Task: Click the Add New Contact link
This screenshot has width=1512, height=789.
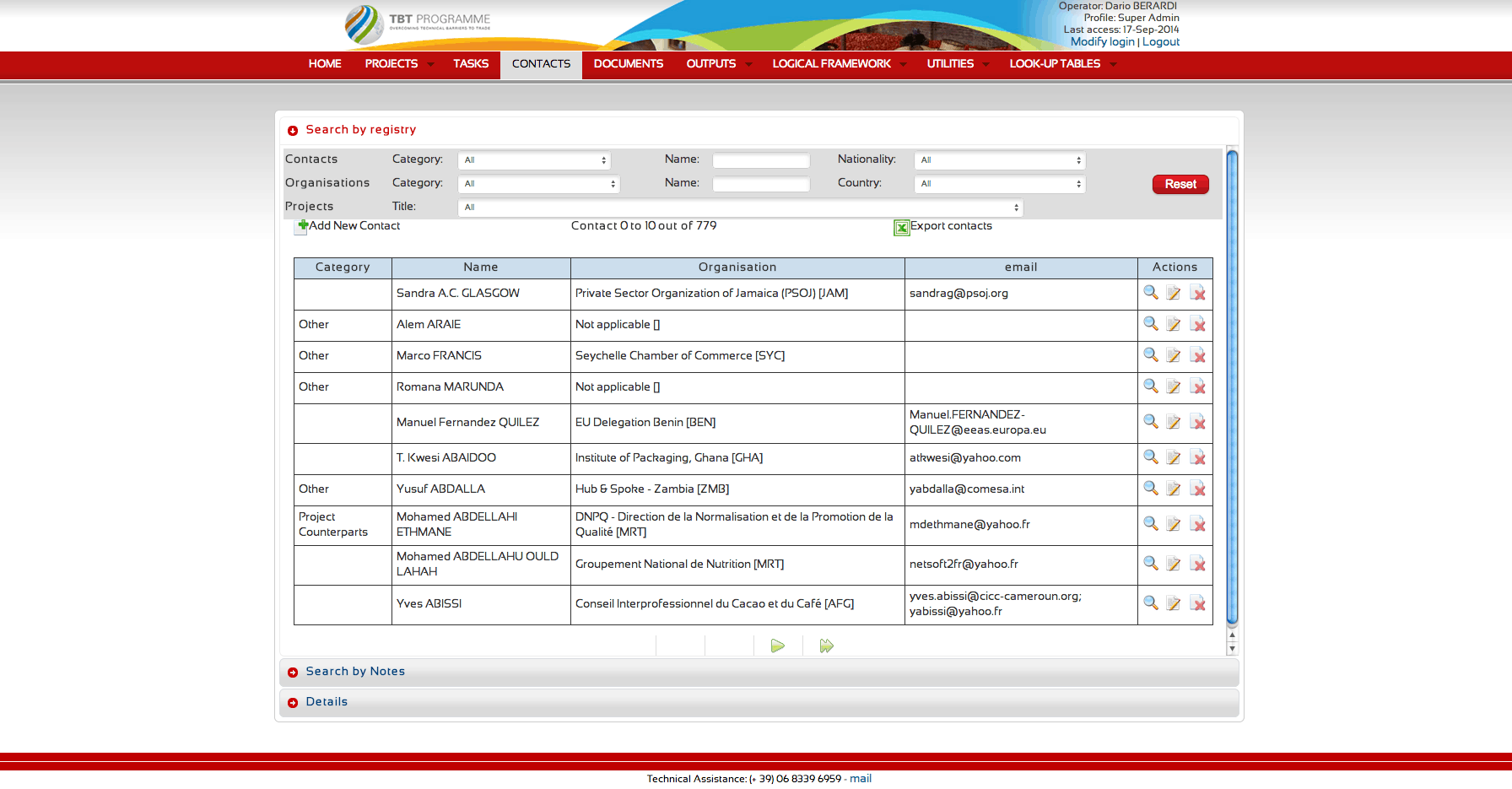Action: tap(354, 226)
